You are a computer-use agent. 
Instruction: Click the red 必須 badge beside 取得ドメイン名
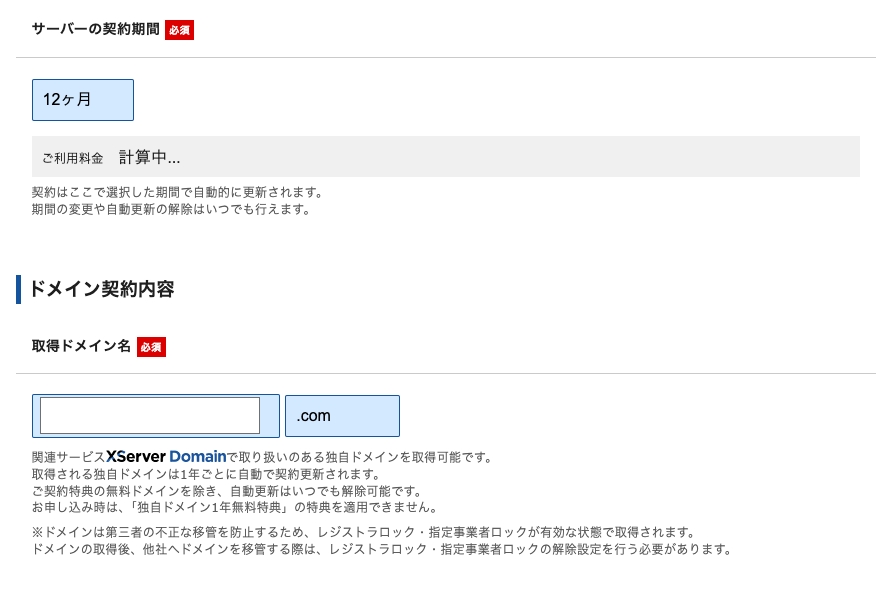click(x=151, y=347)
